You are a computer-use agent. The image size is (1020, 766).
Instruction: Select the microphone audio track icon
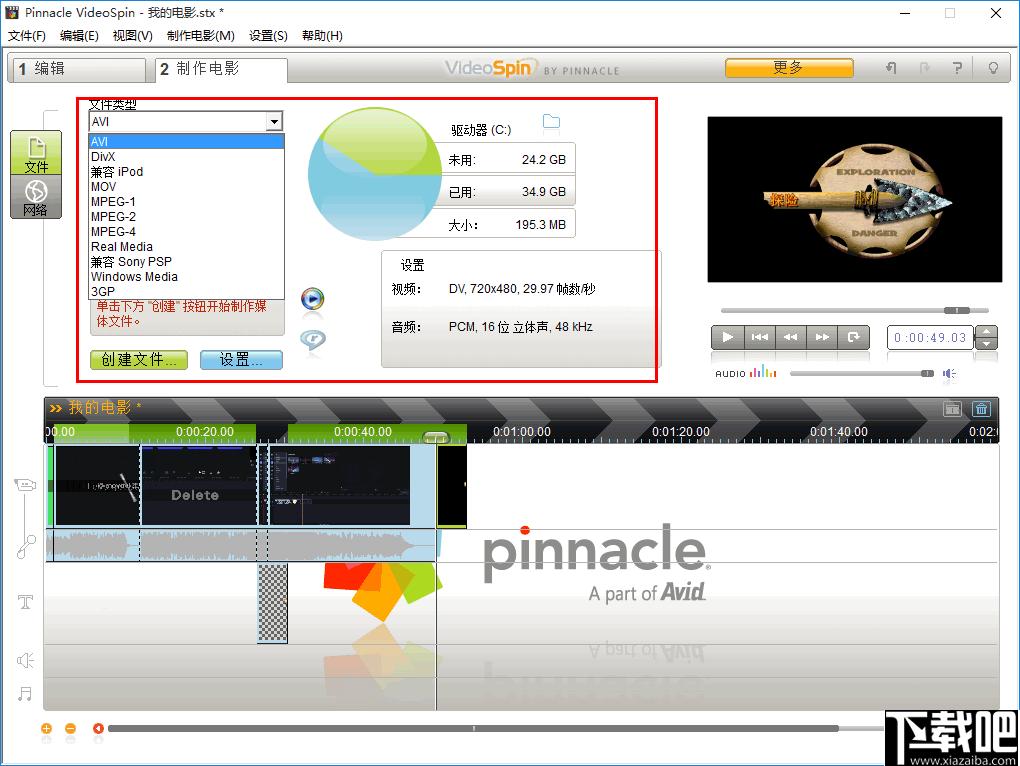coord(26,547)
